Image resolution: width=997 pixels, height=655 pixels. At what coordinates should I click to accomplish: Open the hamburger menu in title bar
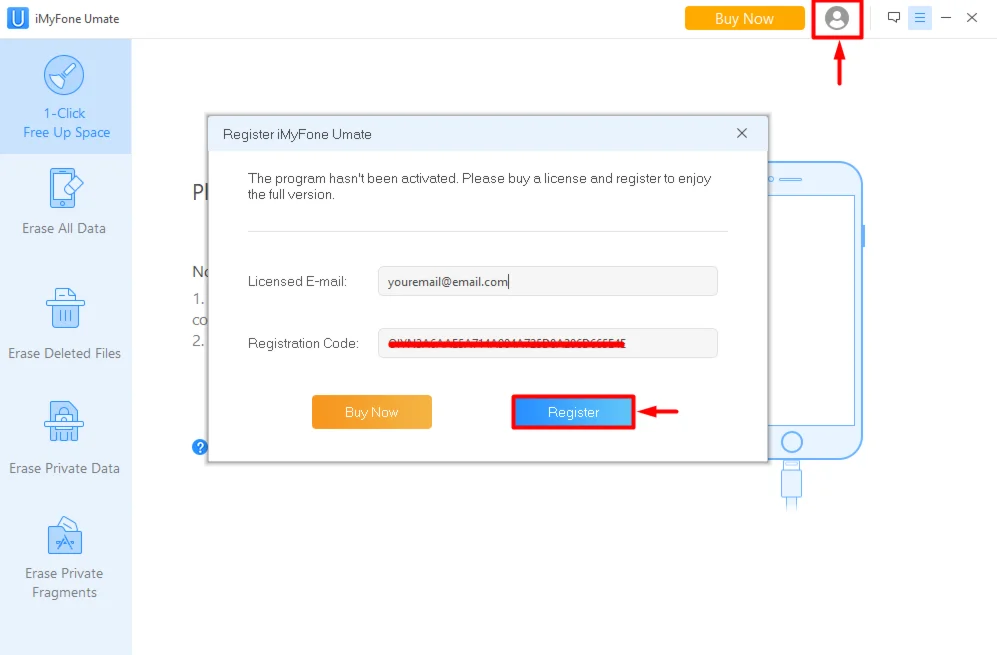pyautogui.click(x=919, y=18)
